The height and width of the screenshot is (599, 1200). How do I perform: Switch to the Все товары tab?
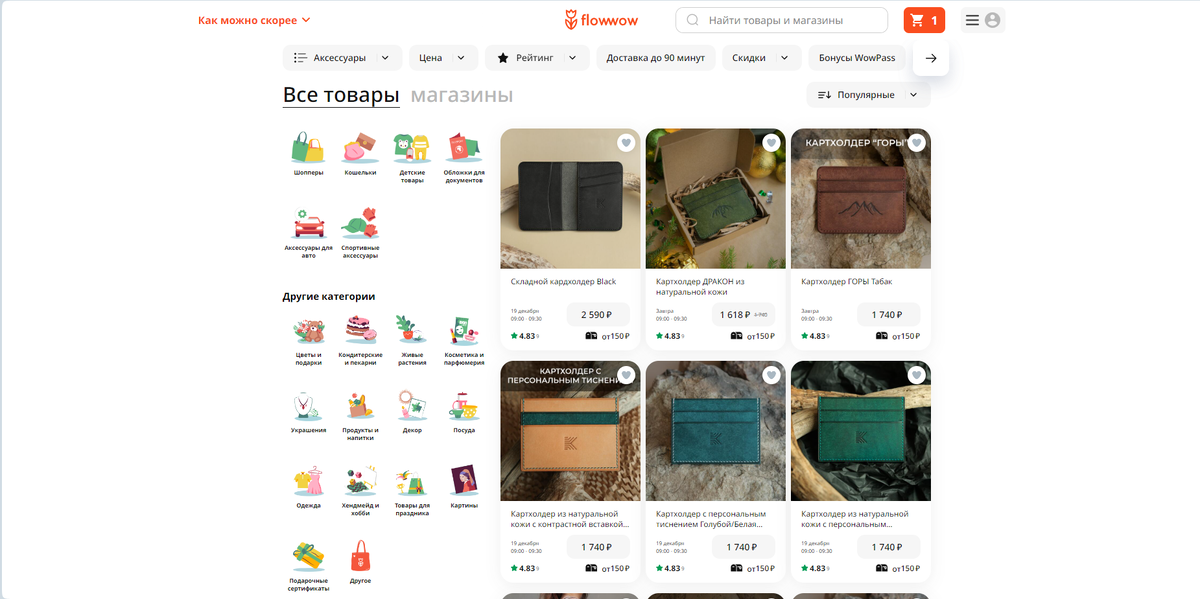point(341,96)
